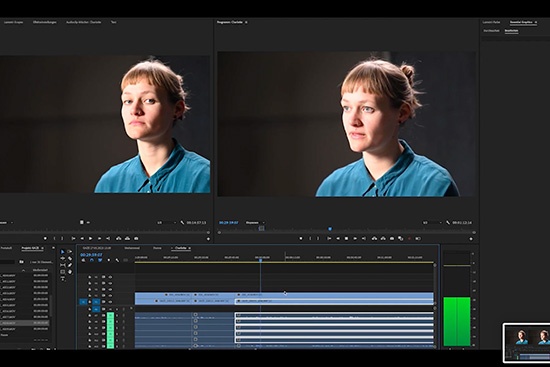Add a marker in the Source monitor

[45, 238]
